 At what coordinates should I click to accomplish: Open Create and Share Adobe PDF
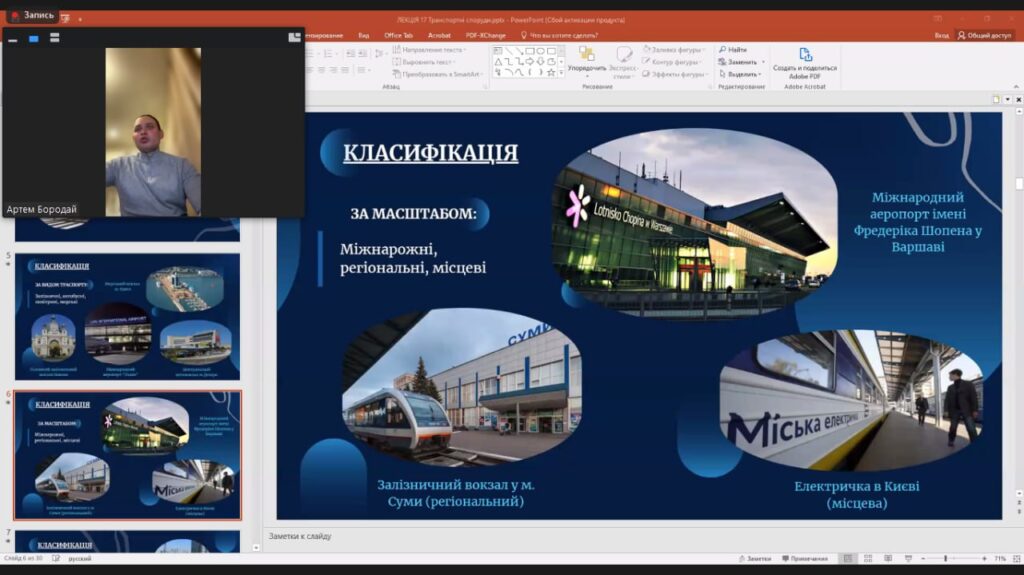click(x=805, y=62)
